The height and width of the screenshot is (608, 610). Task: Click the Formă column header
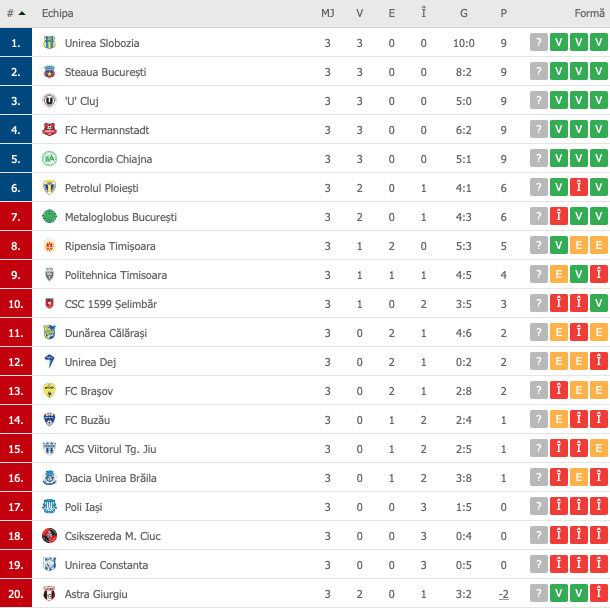click(x=589, y=13)
